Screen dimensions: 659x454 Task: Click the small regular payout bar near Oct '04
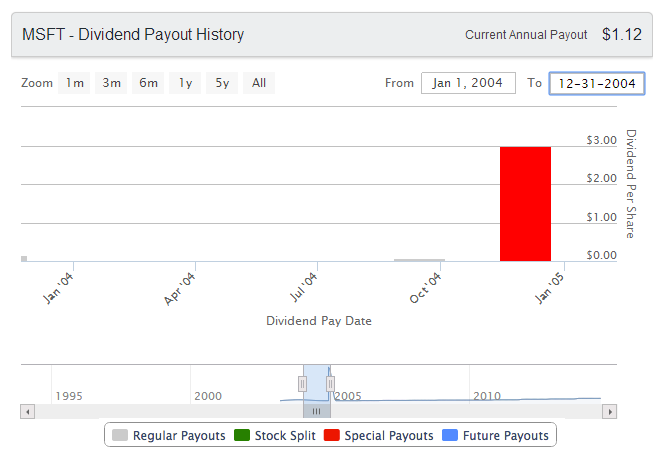(419, 260)
